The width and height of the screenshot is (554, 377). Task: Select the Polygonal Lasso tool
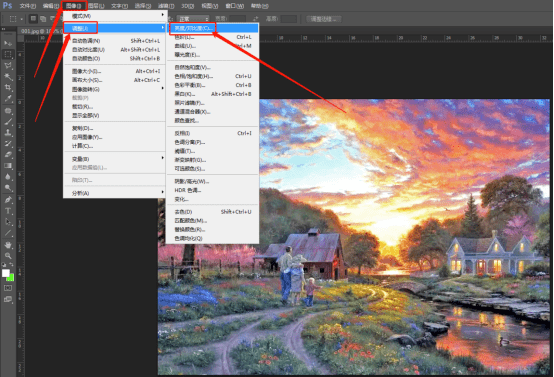(x=8, y=65)
